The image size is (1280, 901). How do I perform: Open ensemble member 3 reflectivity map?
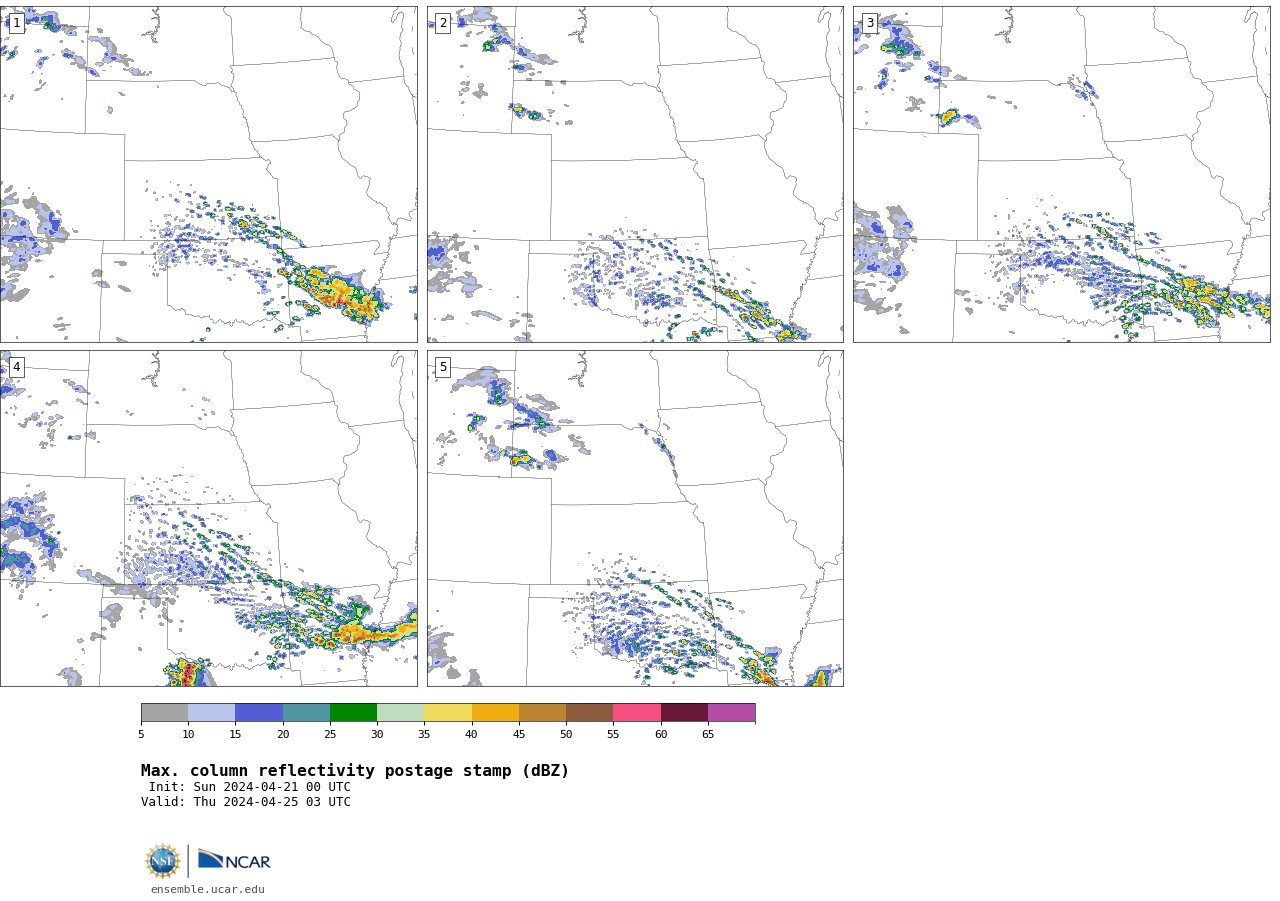(x=1061, y=174)
